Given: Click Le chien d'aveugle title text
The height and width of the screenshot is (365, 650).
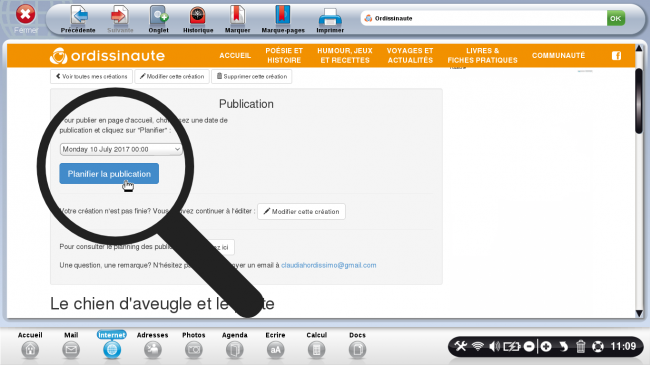Looking at the screenshot, I should pyautogui.click(x=162, y=304).
